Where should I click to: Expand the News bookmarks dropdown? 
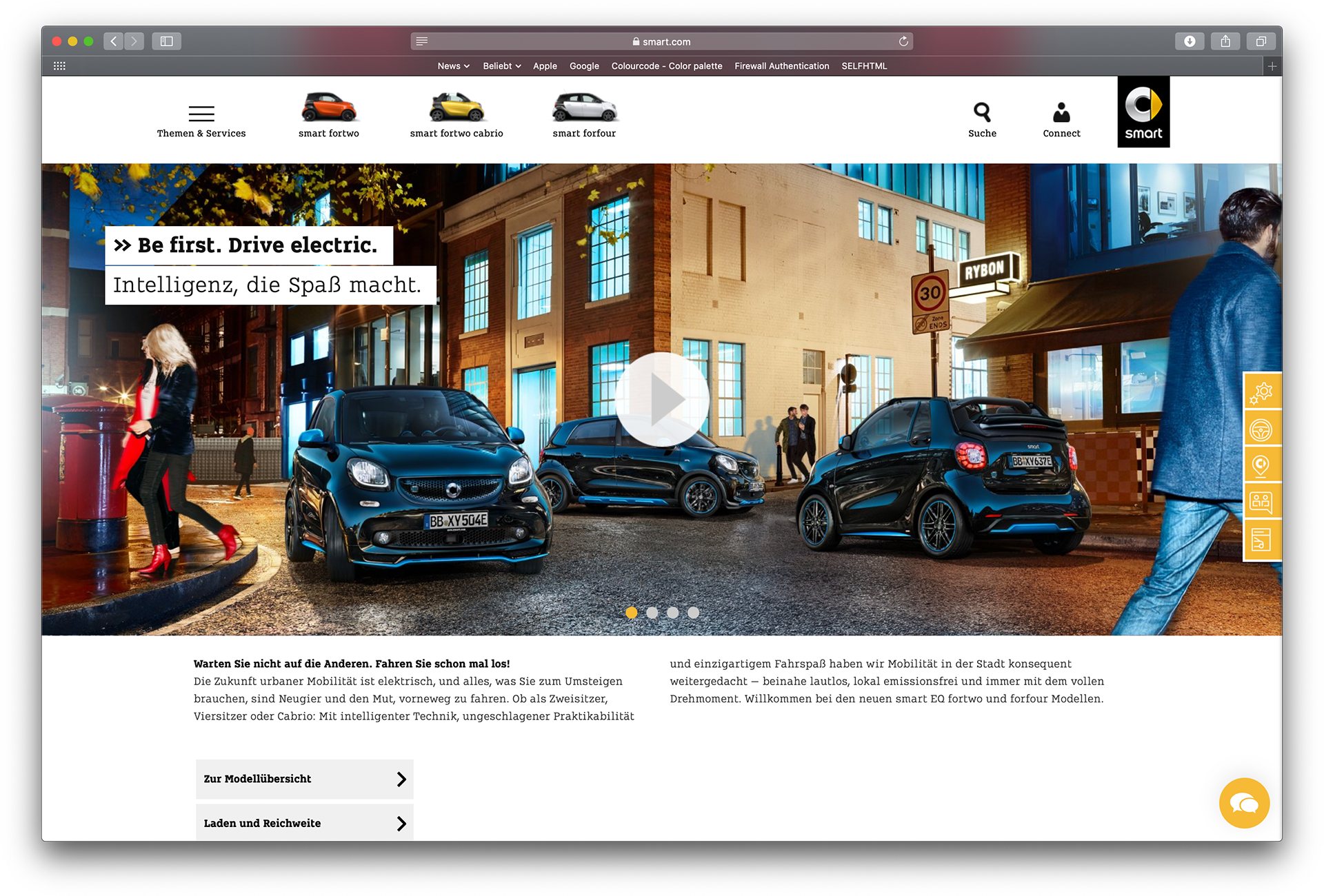(x=453, y=66)
